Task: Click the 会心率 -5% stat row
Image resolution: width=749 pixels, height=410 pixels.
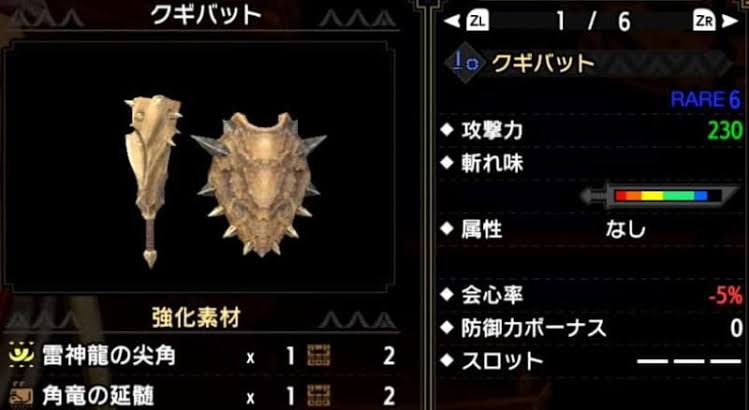Action: point(591,296)
